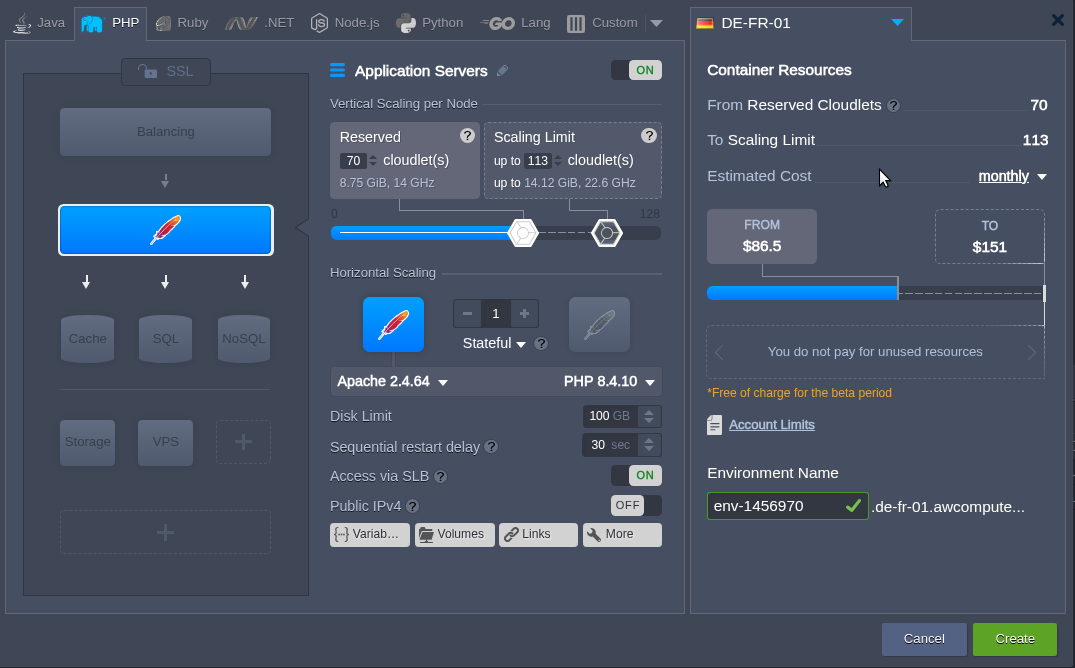Click the Disk Limit value field

609,416
